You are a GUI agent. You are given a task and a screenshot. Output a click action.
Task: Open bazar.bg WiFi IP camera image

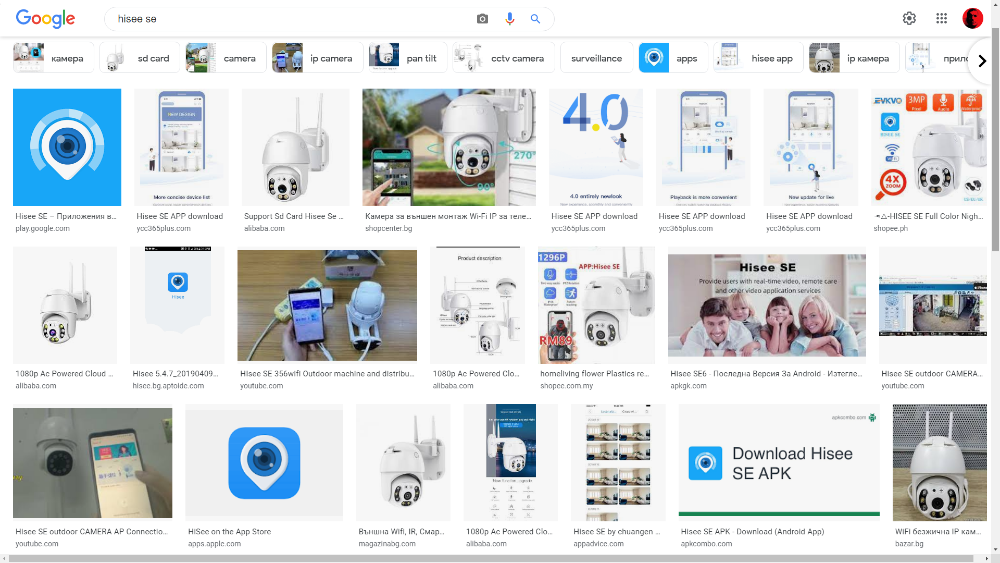940,463
